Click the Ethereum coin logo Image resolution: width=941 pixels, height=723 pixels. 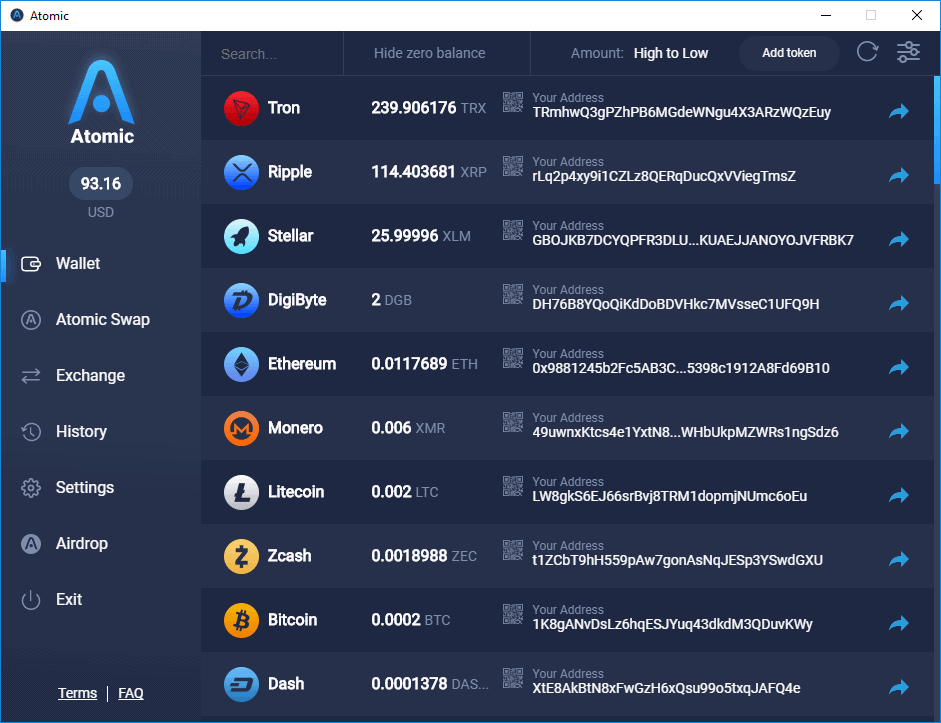(241, 364)
